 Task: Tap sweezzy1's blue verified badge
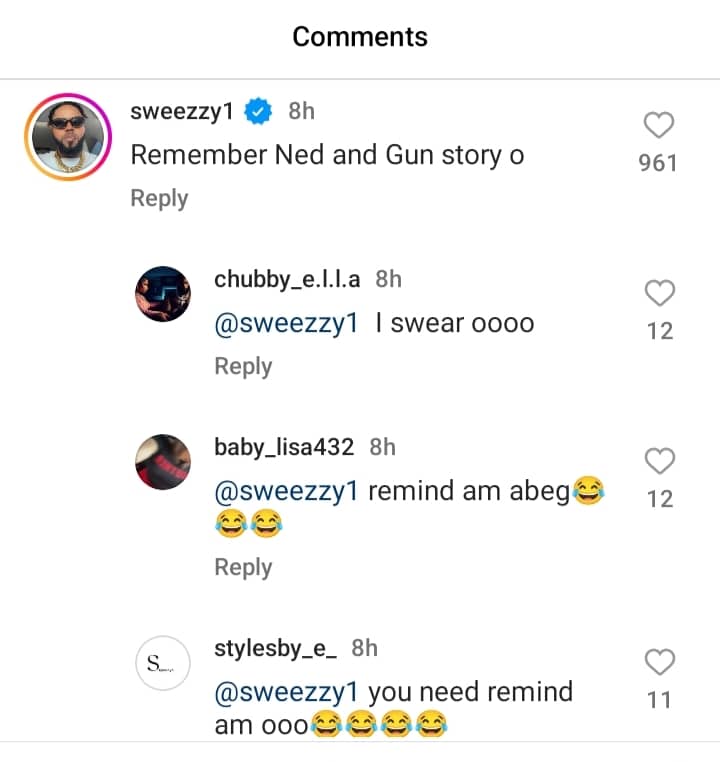coord(260,112)
